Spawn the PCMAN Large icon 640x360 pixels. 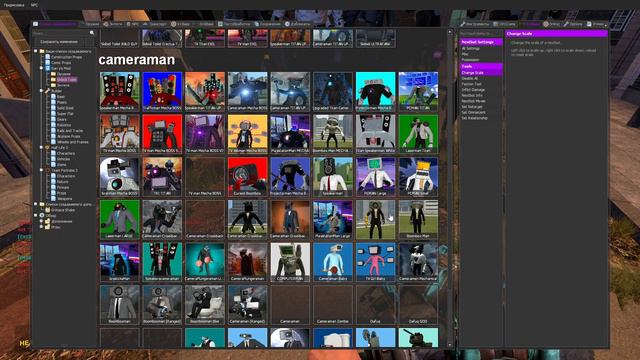[x=376, y=176]
